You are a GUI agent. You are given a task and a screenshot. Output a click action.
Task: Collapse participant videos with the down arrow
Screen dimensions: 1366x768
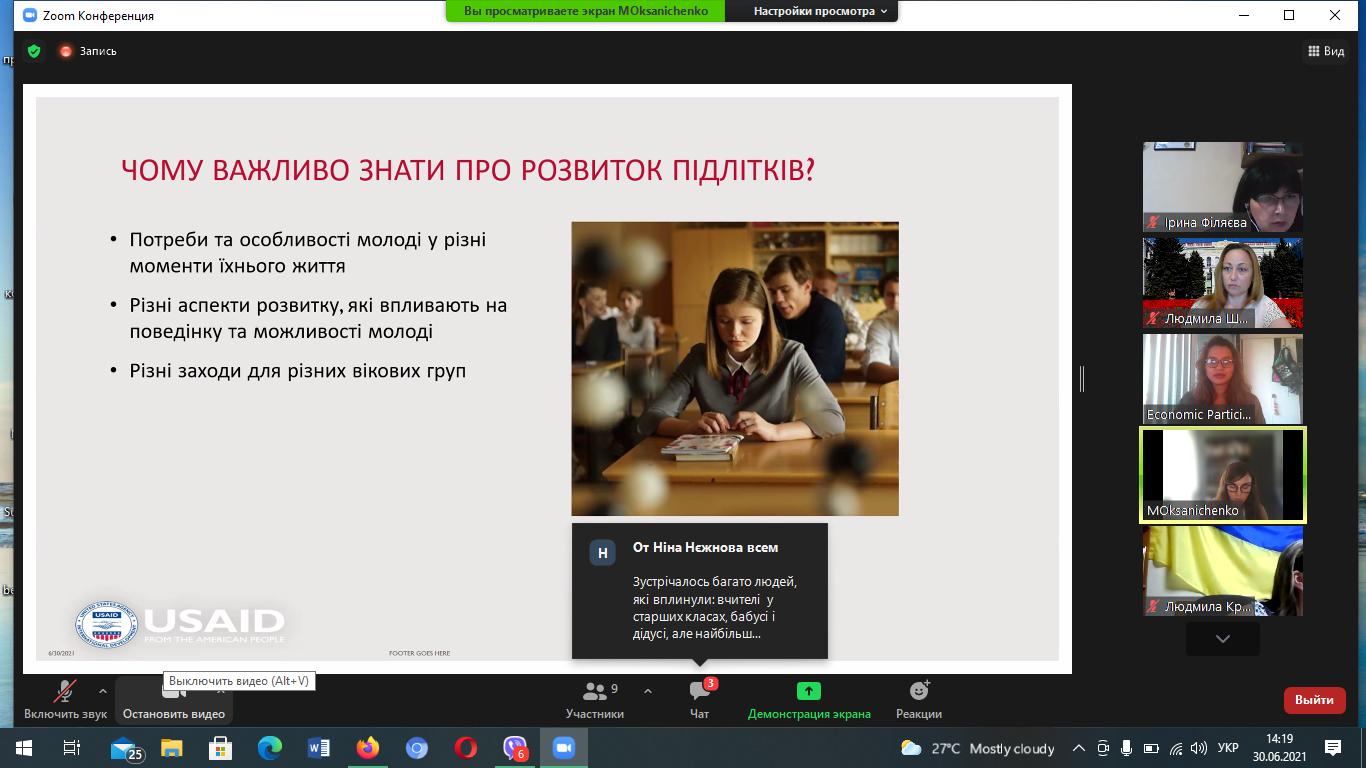[1222, 638]
